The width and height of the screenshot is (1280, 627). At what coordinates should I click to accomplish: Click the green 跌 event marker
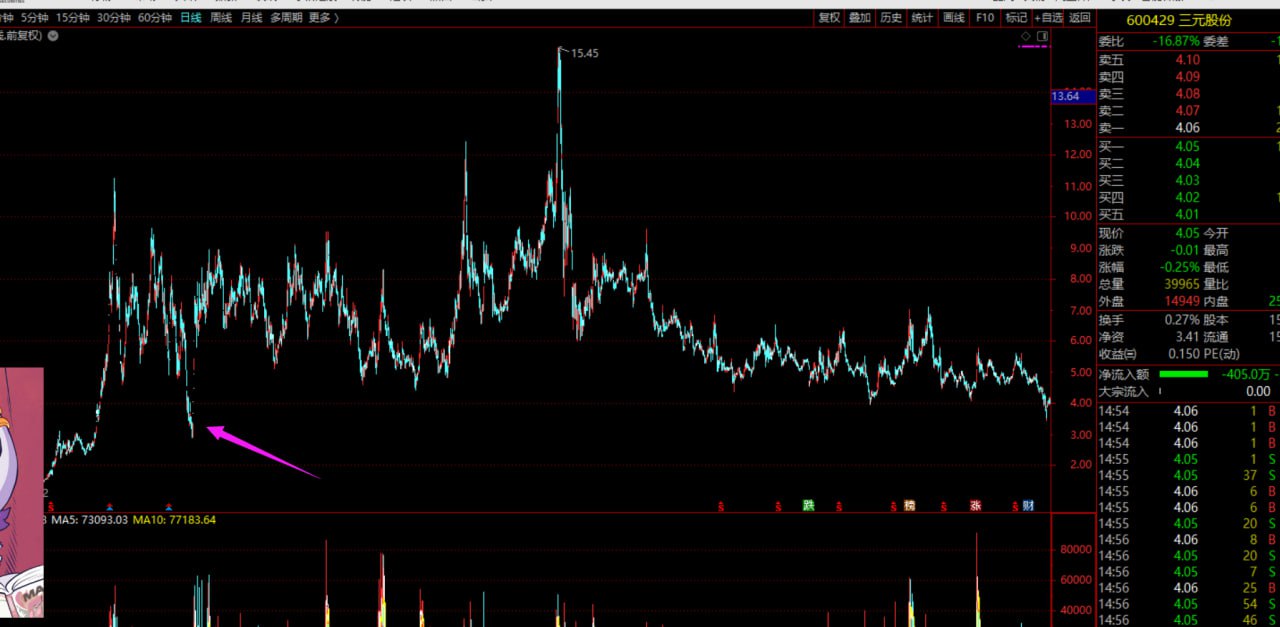808,505
